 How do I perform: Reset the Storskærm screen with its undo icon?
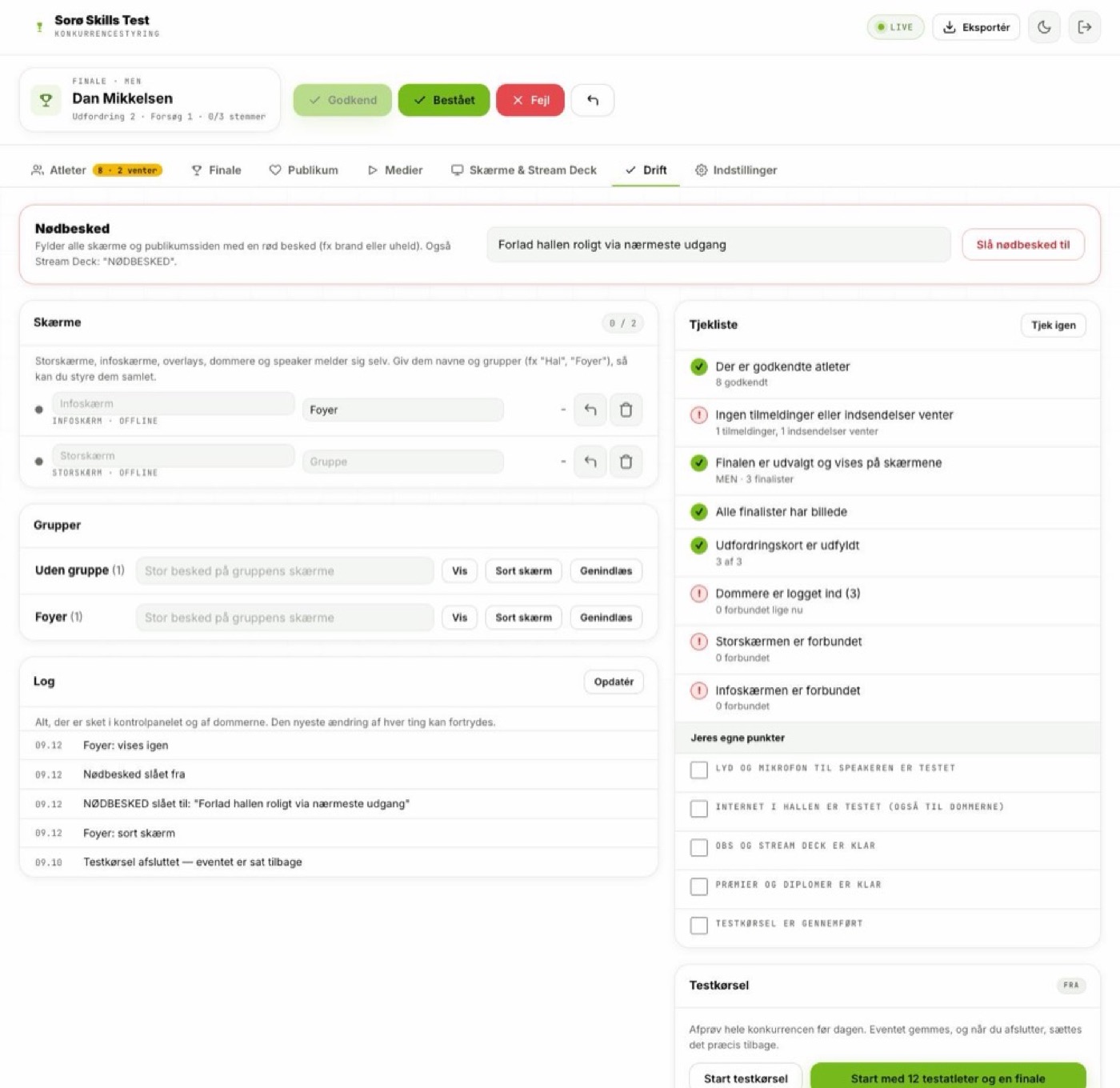590,462
